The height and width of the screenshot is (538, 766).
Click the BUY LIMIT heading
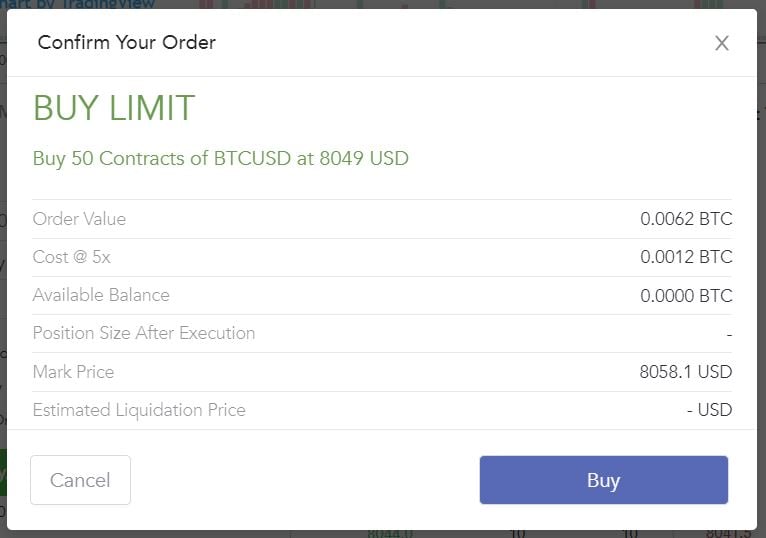114,108
